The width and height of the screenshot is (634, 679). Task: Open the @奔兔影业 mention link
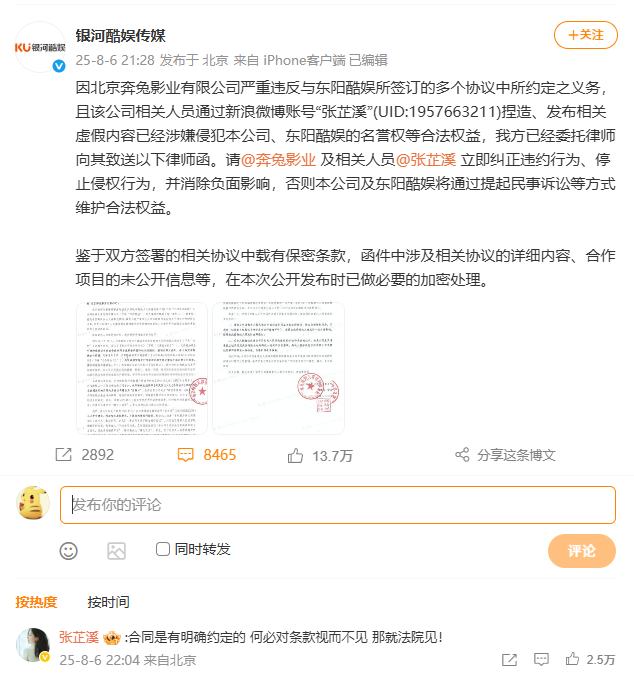point(278,160)
